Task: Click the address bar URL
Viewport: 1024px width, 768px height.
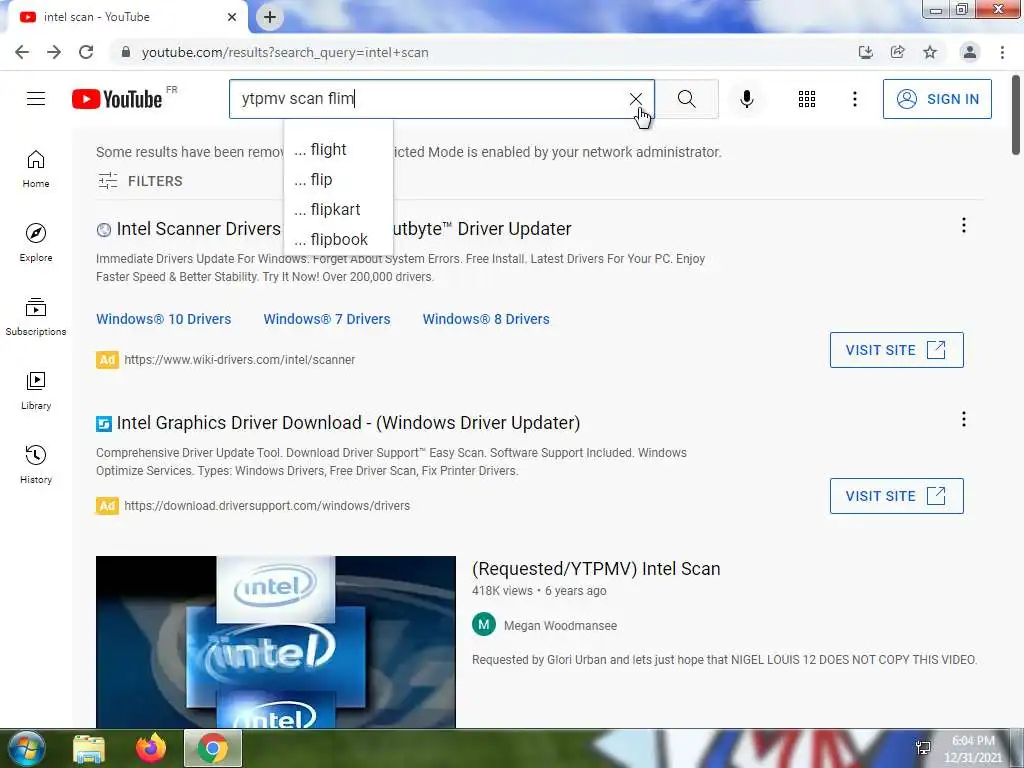Action: pyautogui.click(x=285, y=52)
